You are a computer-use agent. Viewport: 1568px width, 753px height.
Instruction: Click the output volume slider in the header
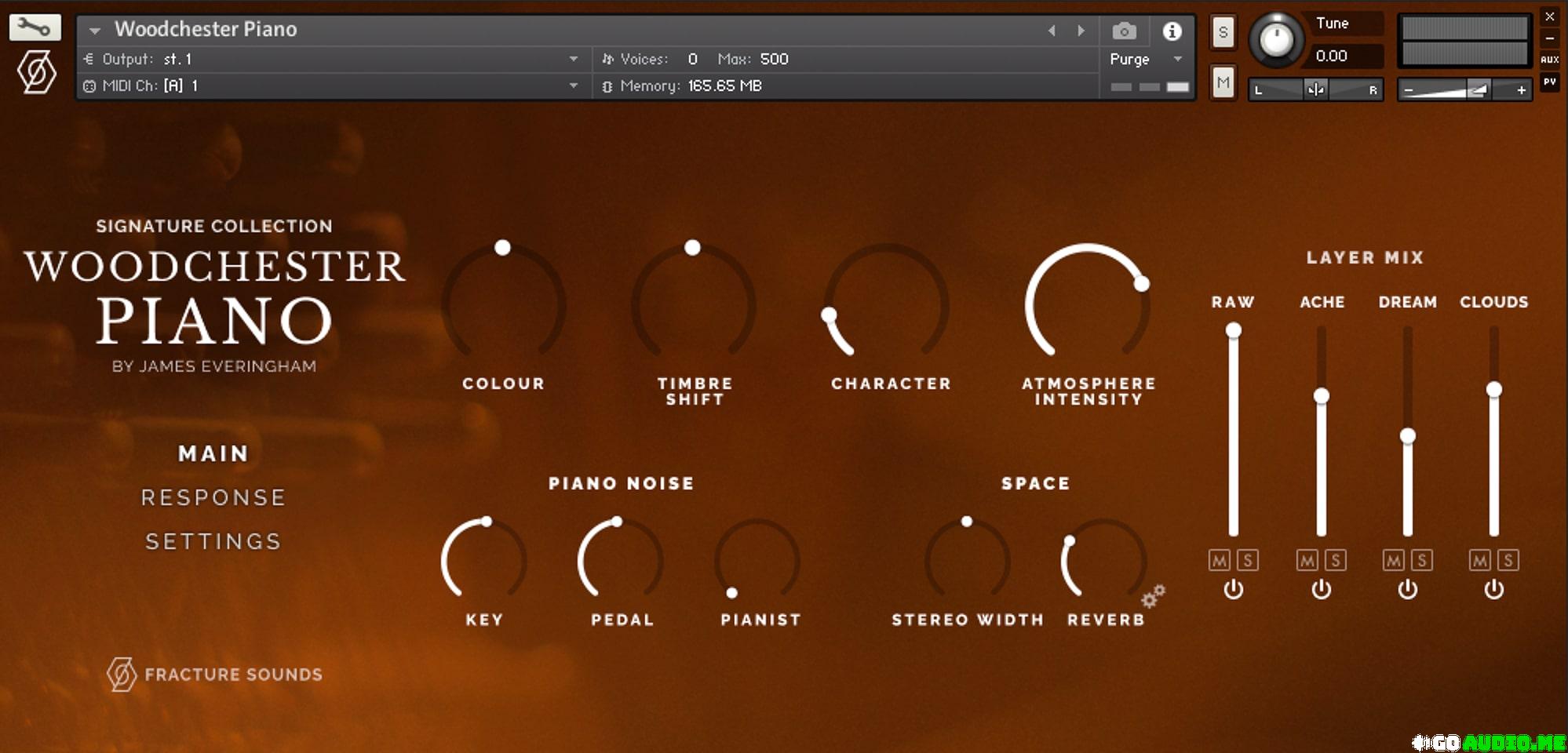[x=1464, y=90]
